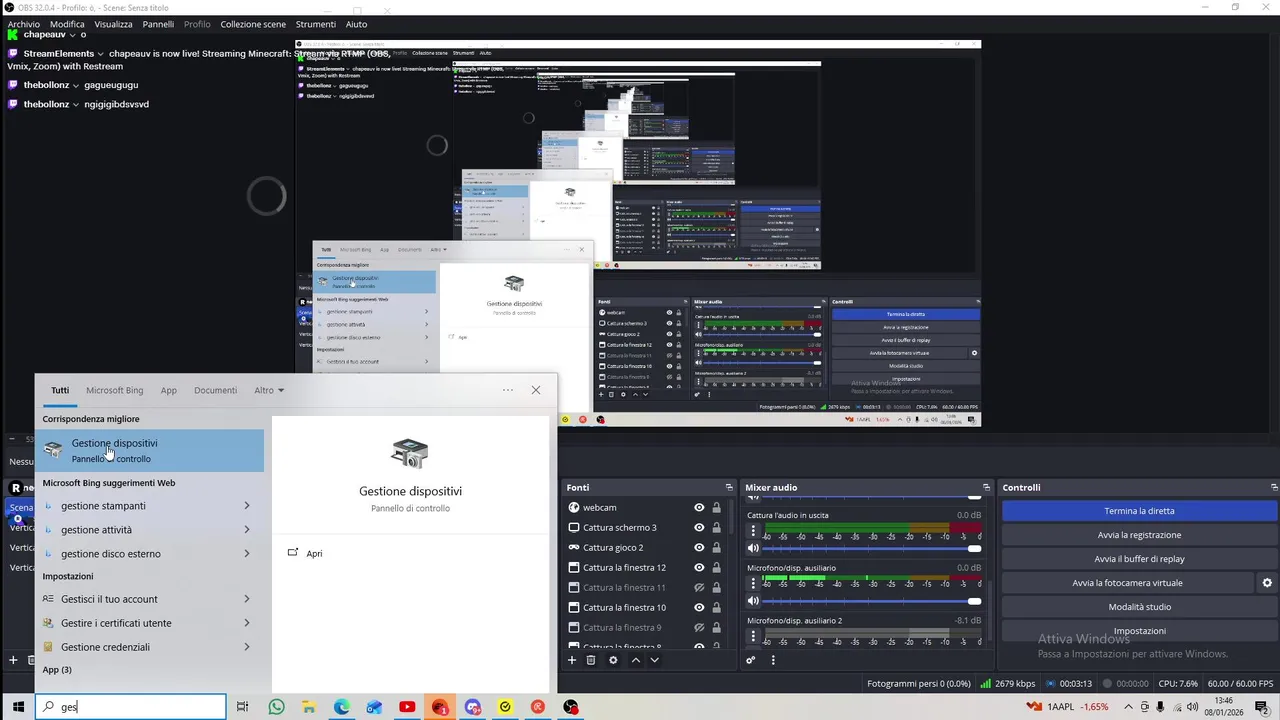Pop out the Fonti dock panel
Screen dimensions: 1280x720
pyautogui.click(x=728, y=487)
